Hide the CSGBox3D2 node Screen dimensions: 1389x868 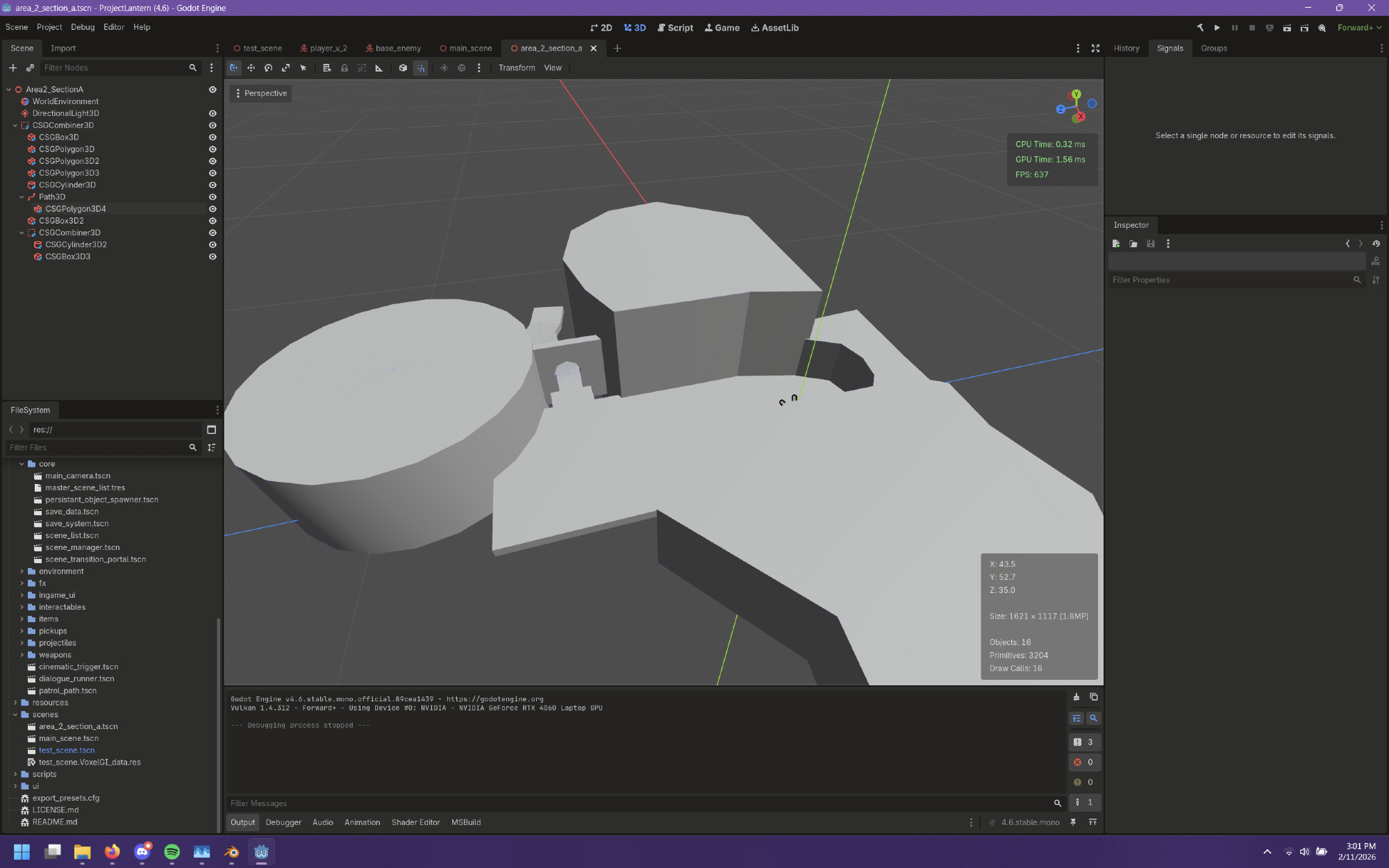coord(213,221)
